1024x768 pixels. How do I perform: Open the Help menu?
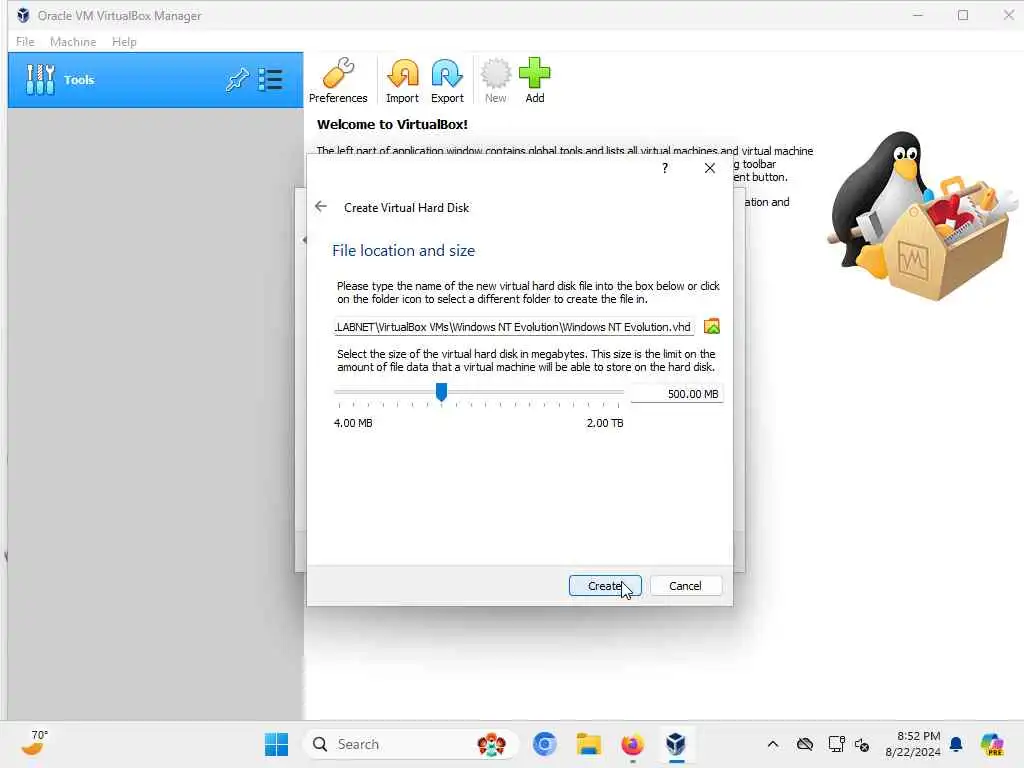[x=124, y=42]
